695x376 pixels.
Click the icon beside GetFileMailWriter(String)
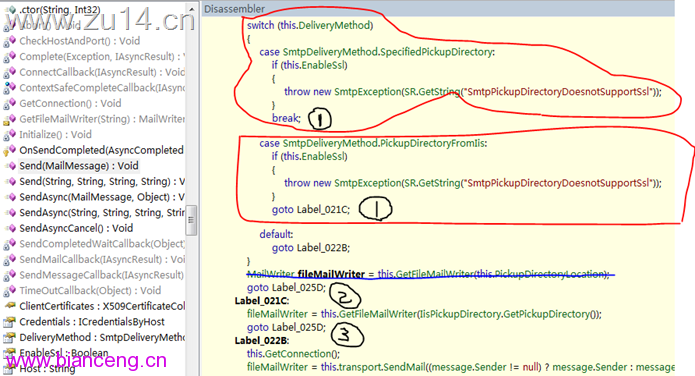click(9, 119)
